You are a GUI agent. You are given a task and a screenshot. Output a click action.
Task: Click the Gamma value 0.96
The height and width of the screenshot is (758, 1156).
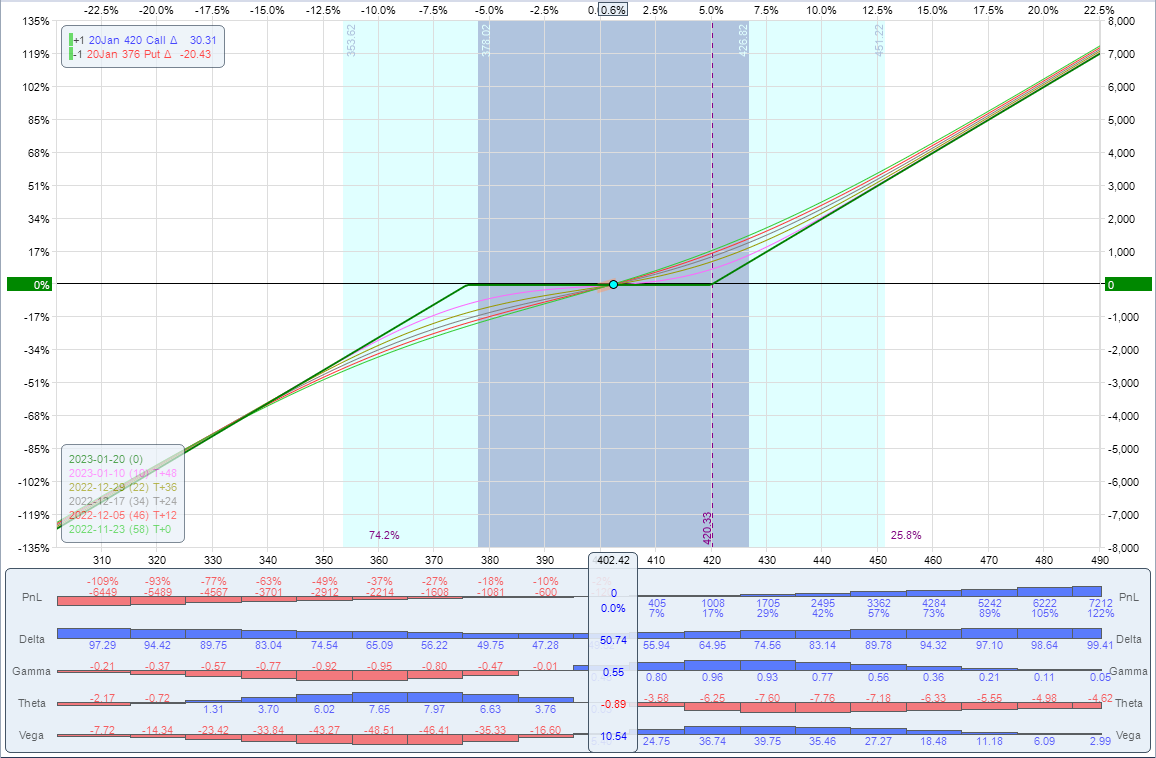point(712,677)
